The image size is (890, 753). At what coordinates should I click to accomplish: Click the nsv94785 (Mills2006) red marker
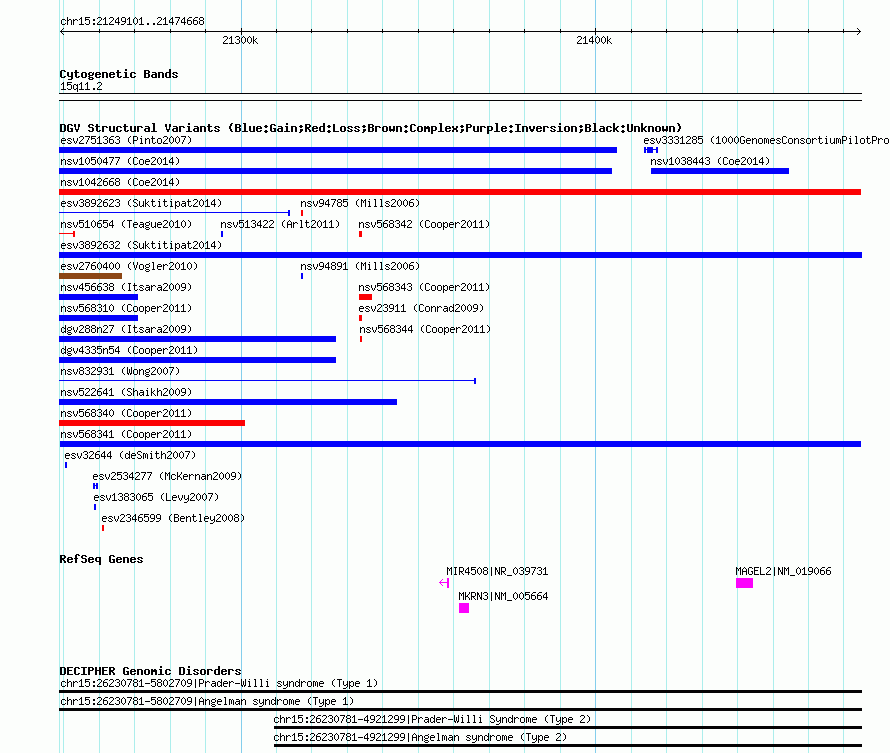pos(302,213)
